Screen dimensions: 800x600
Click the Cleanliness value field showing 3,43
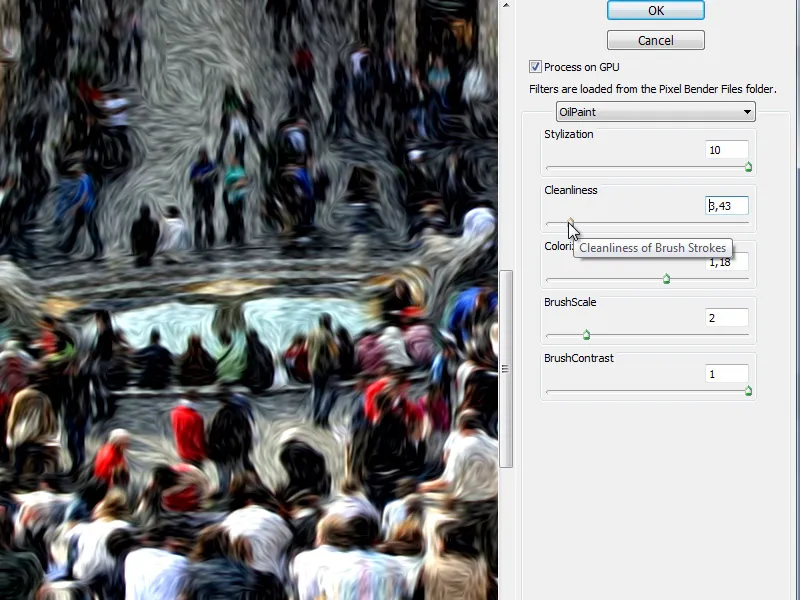point(727,205)
